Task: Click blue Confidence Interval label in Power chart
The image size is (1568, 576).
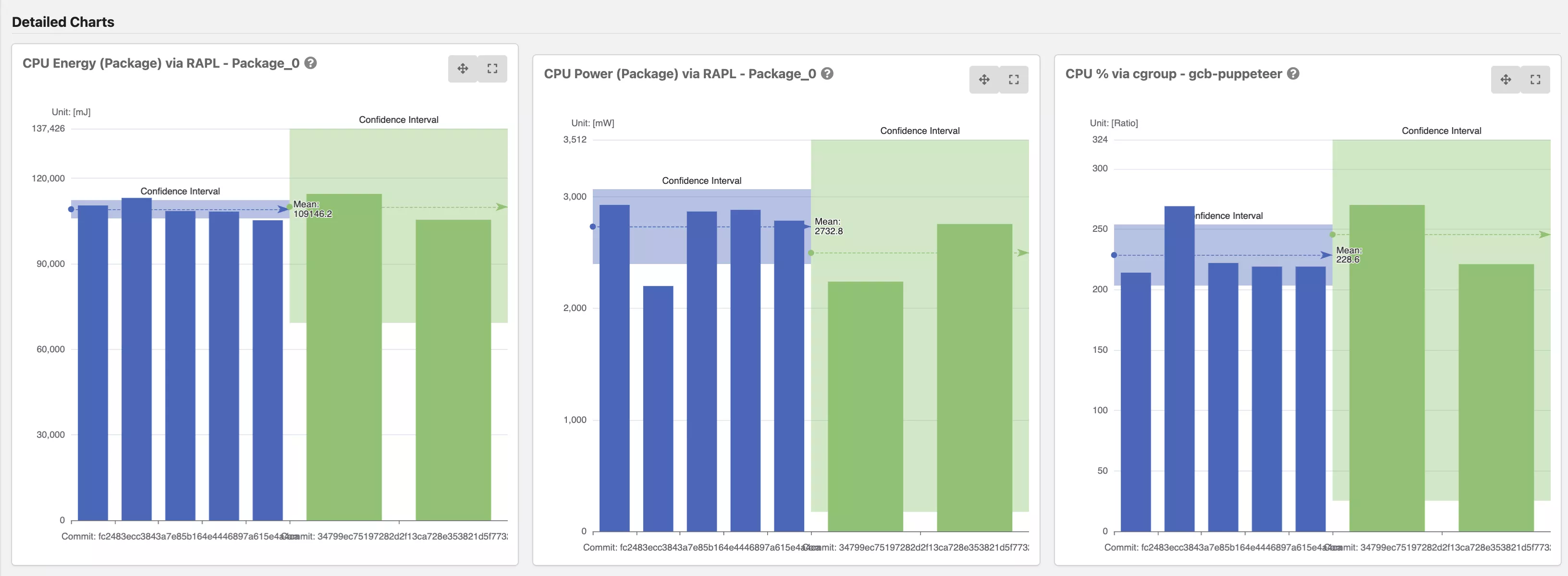Action: (701, 180)
